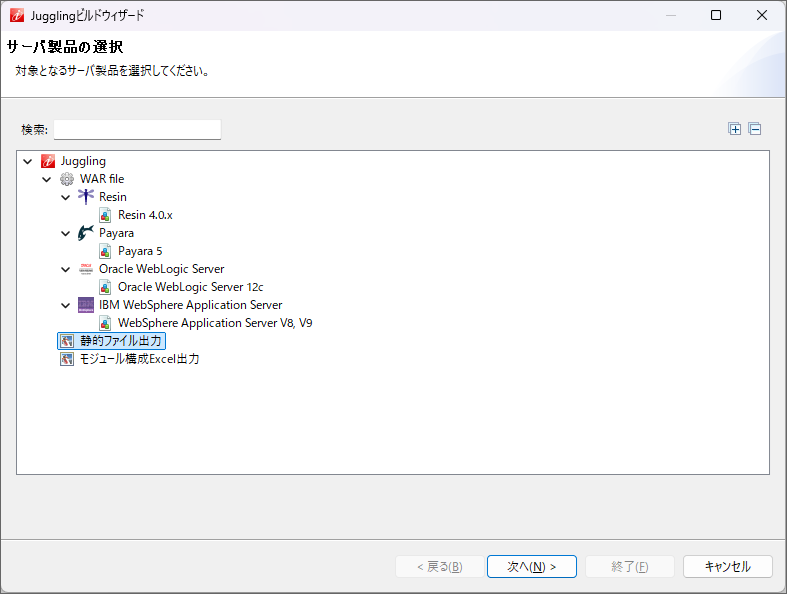
Task: Click the Resin 4.0.x file icon
Action: click(x=105, y=215)
